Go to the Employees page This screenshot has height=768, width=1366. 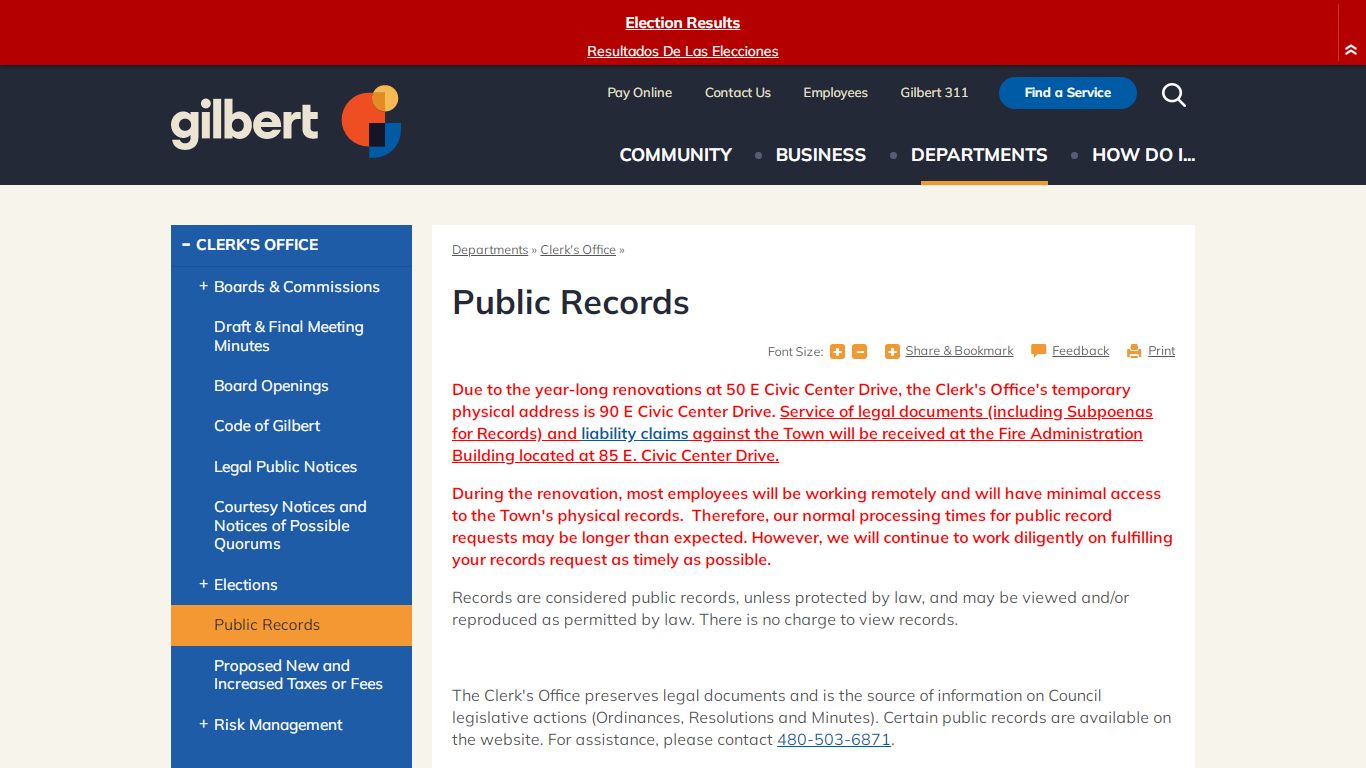click(836, 93)
